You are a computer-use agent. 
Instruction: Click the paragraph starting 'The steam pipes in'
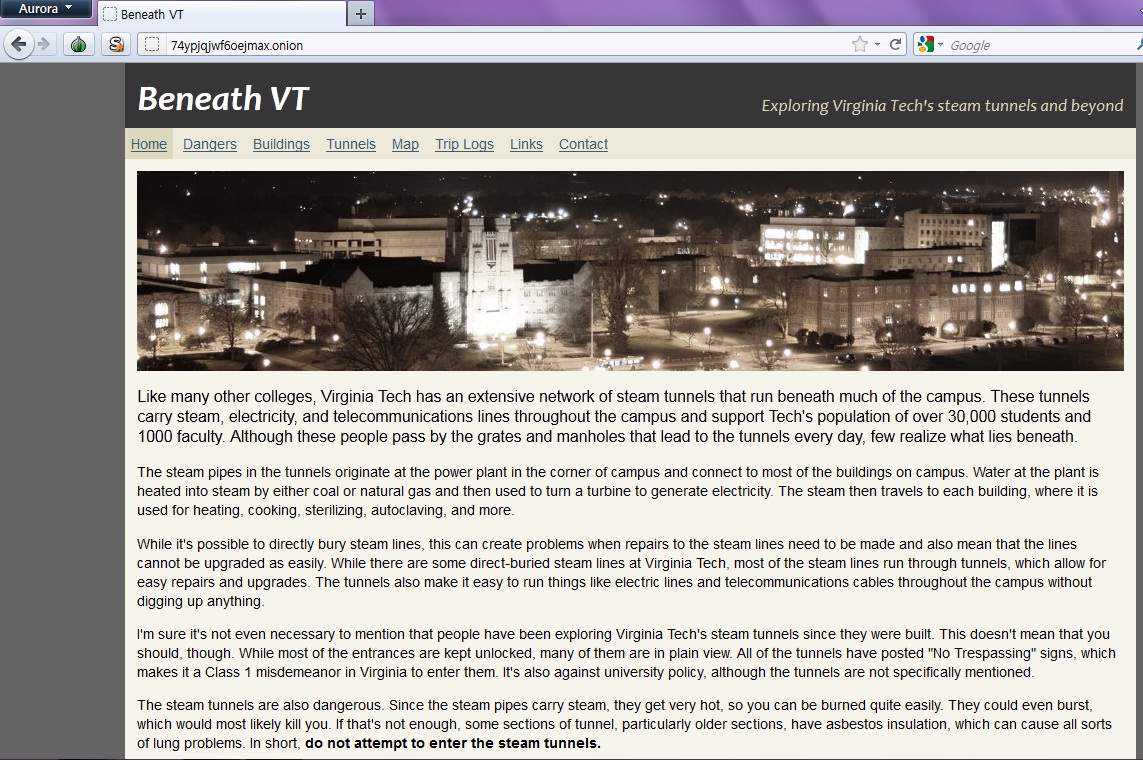pos(617,491)
